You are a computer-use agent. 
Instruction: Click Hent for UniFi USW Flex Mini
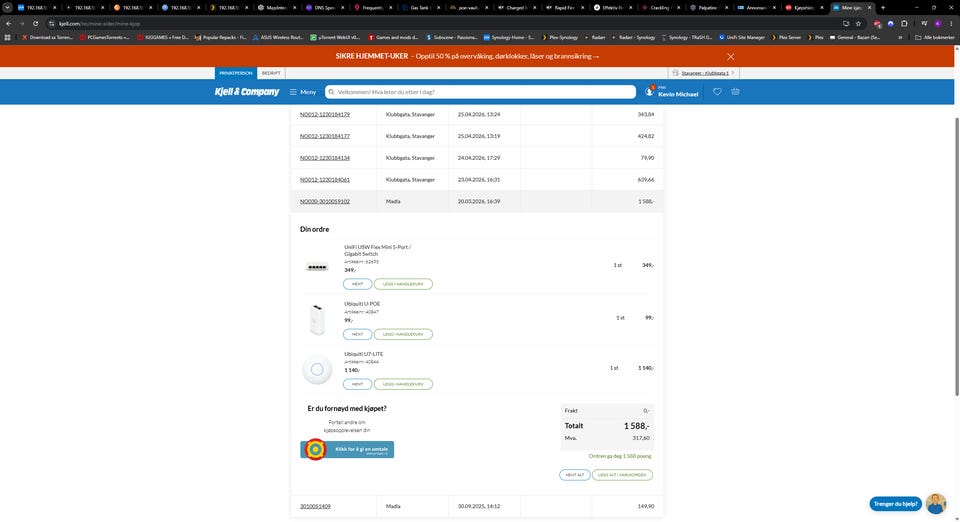[358, 284]
